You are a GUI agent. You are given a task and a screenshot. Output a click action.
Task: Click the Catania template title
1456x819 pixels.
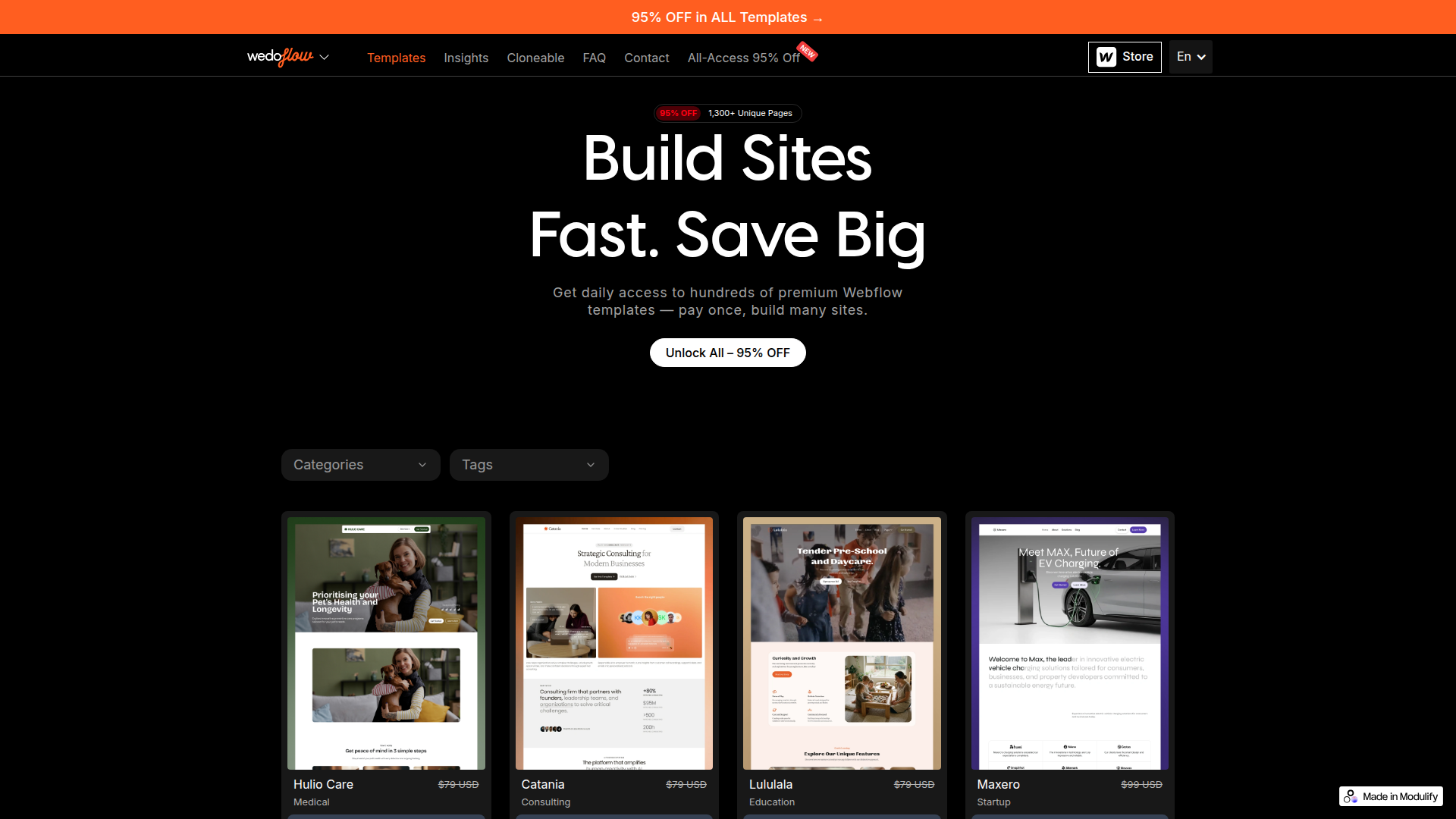(x=543, y=784)
